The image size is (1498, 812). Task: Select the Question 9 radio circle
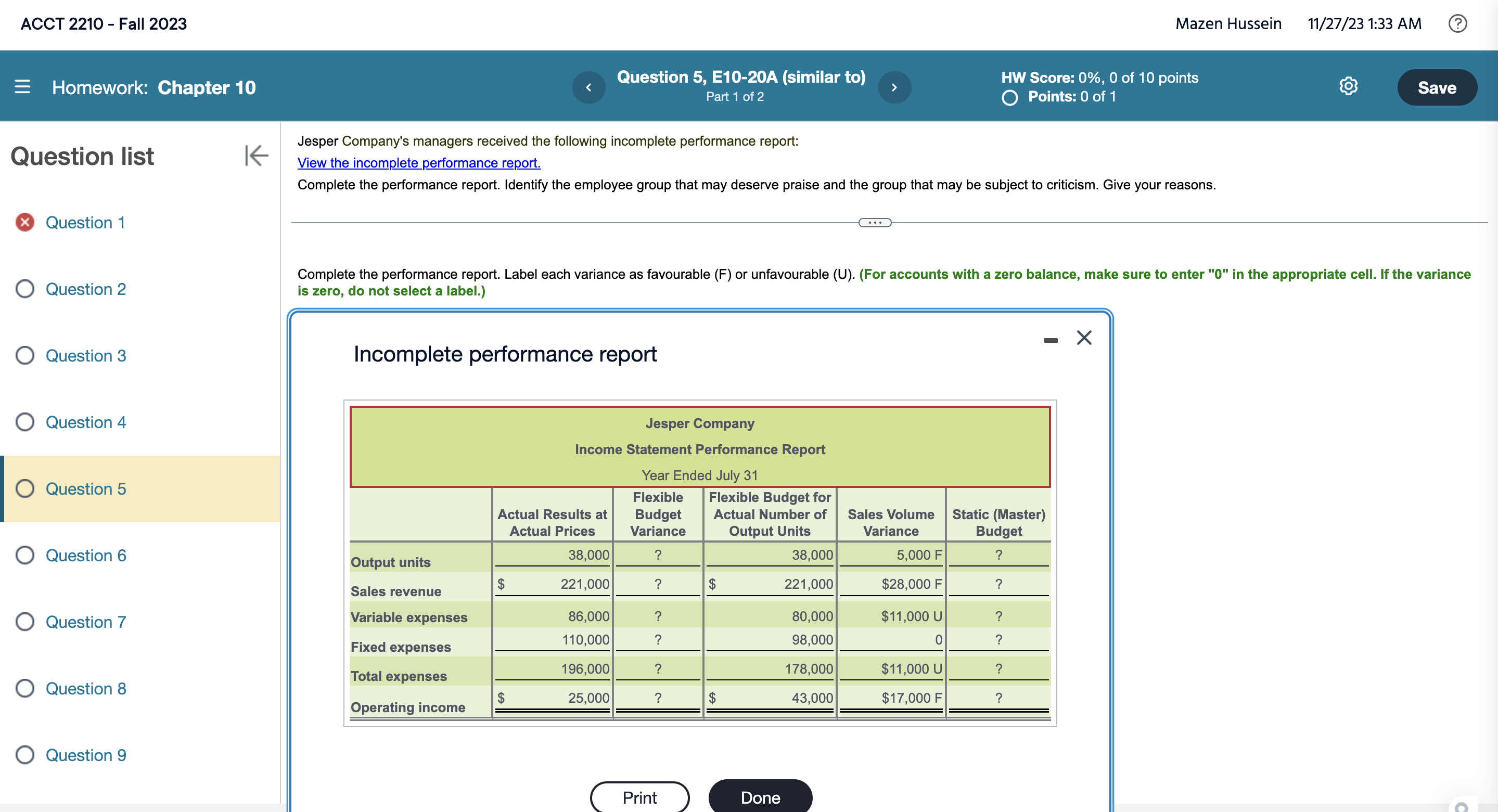point(24,754)
